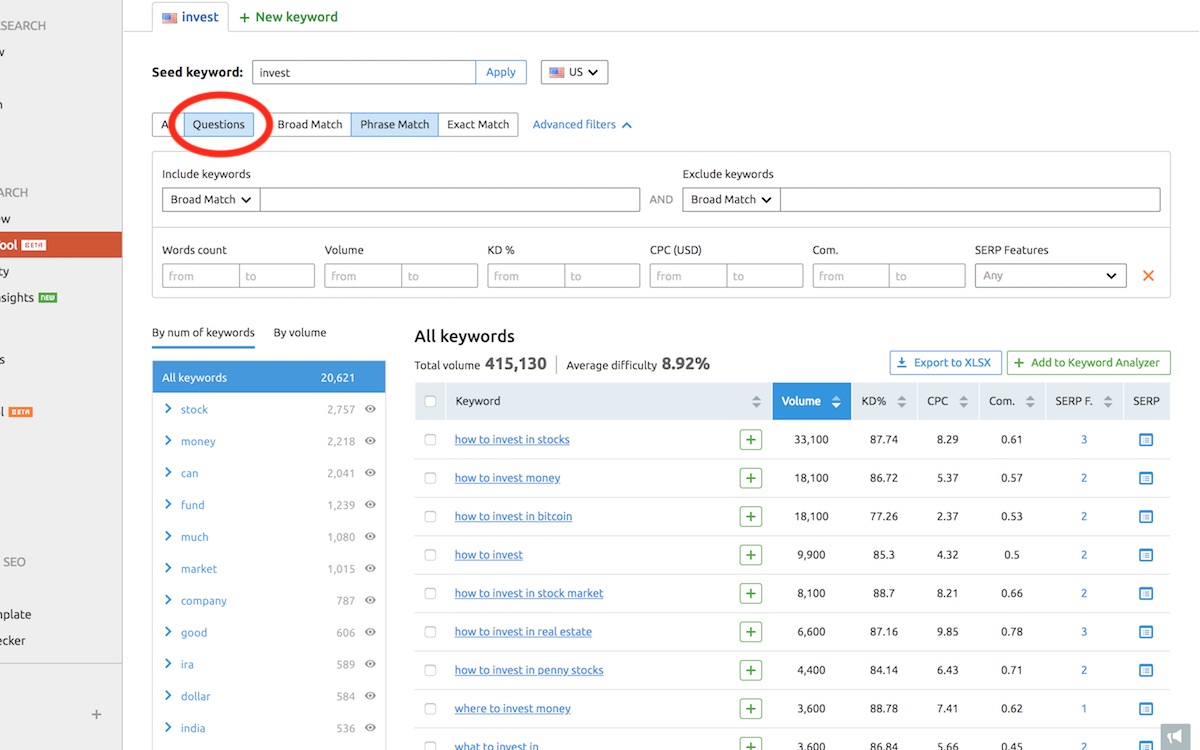This screenshot has width=1200, height=750.
Task: Expand the 'stock' keyword group
Action: tap(168, 409)
